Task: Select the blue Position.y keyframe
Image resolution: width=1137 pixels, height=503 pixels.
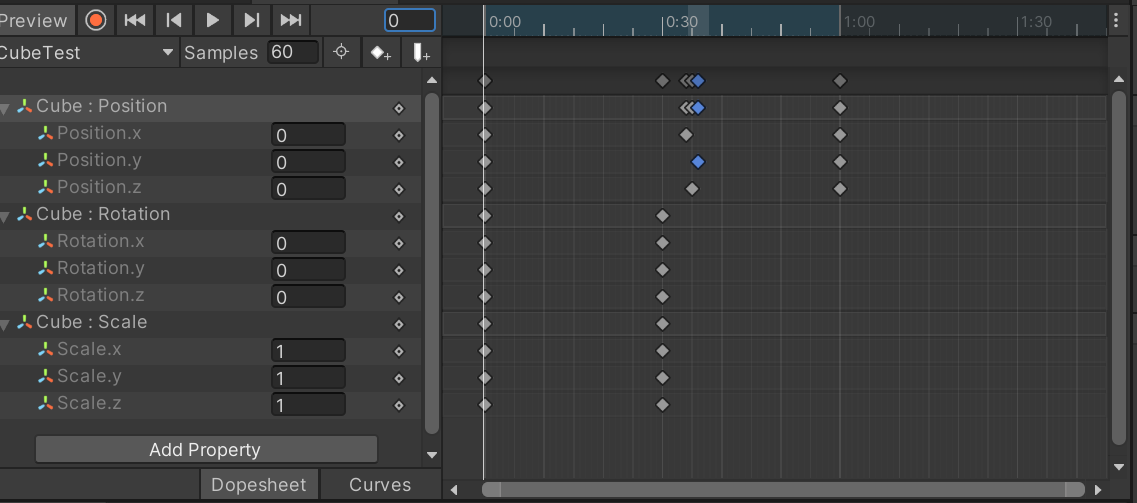Action: point(698,162)
